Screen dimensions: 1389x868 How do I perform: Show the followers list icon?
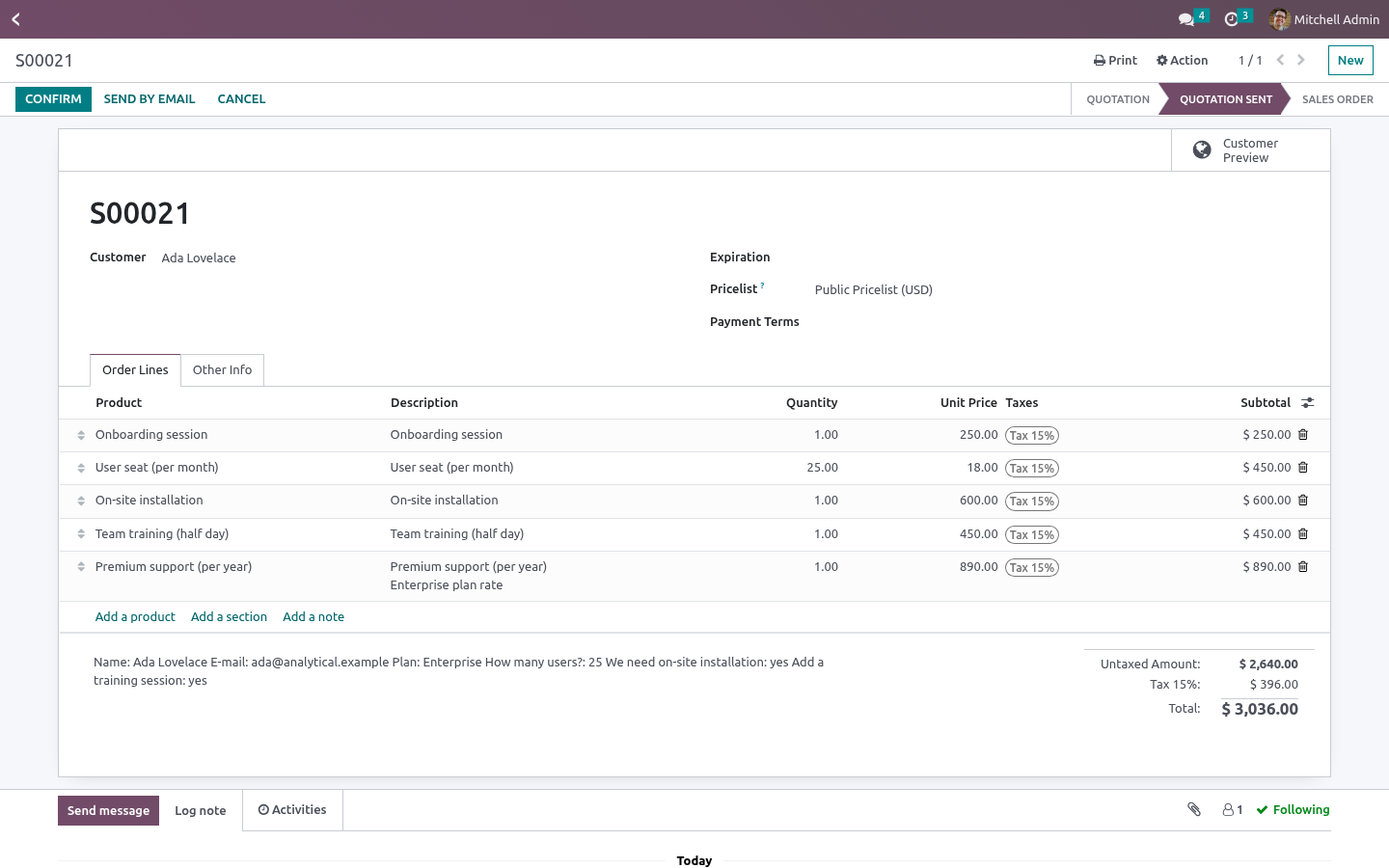[x=1233, y=810]
